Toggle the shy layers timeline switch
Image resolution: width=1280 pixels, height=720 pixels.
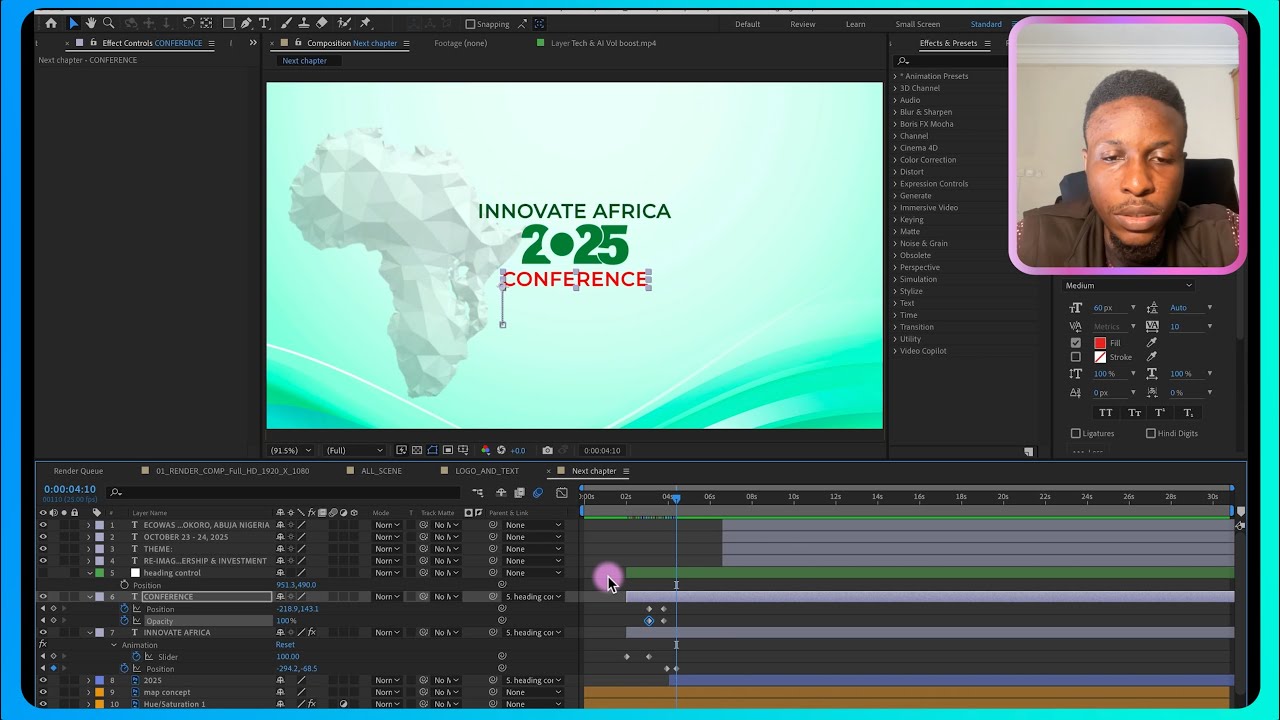pos(501,492)
